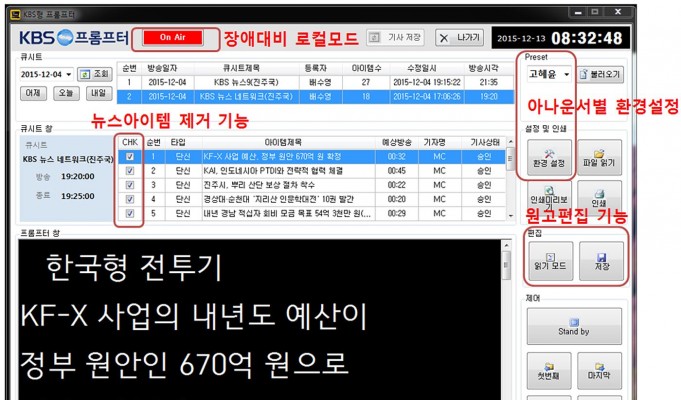Viewport: 681px width, 400px height.
Task: Maximize the KBS prompter window
Action: pyautogui.click(x=595, y=12)
